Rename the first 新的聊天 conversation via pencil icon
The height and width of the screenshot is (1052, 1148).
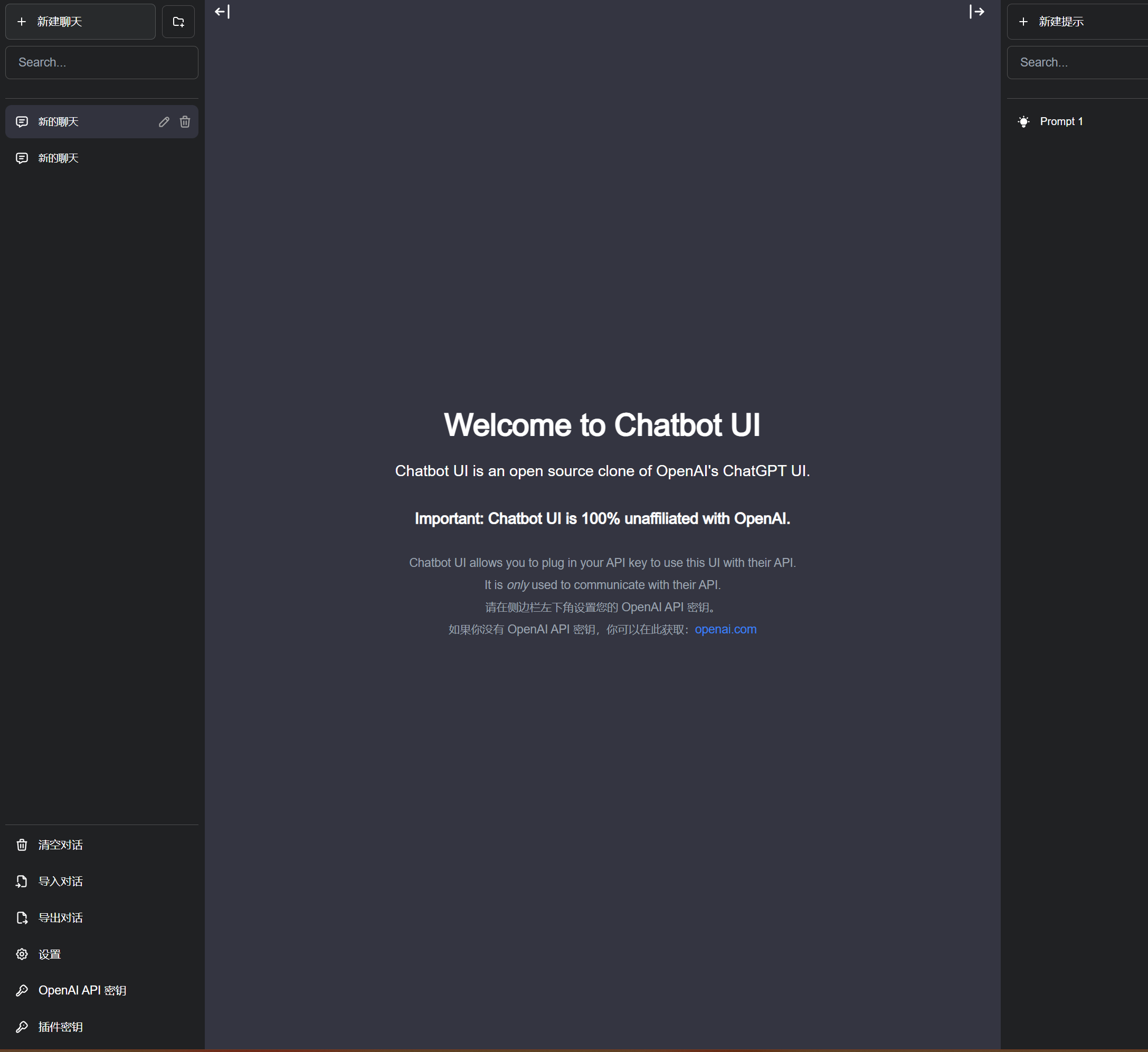(164, 121)
